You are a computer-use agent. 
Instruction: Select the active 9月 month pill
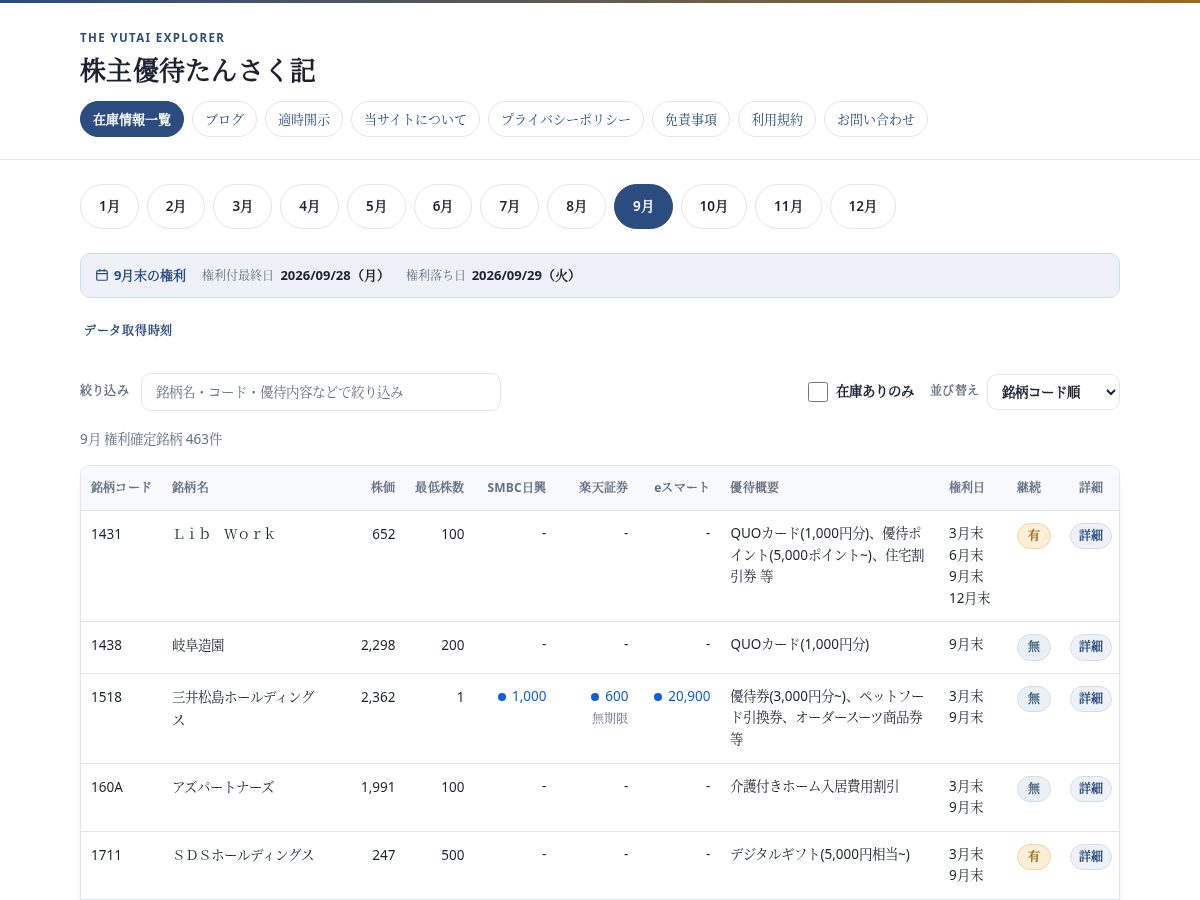(x=643, y=206)
